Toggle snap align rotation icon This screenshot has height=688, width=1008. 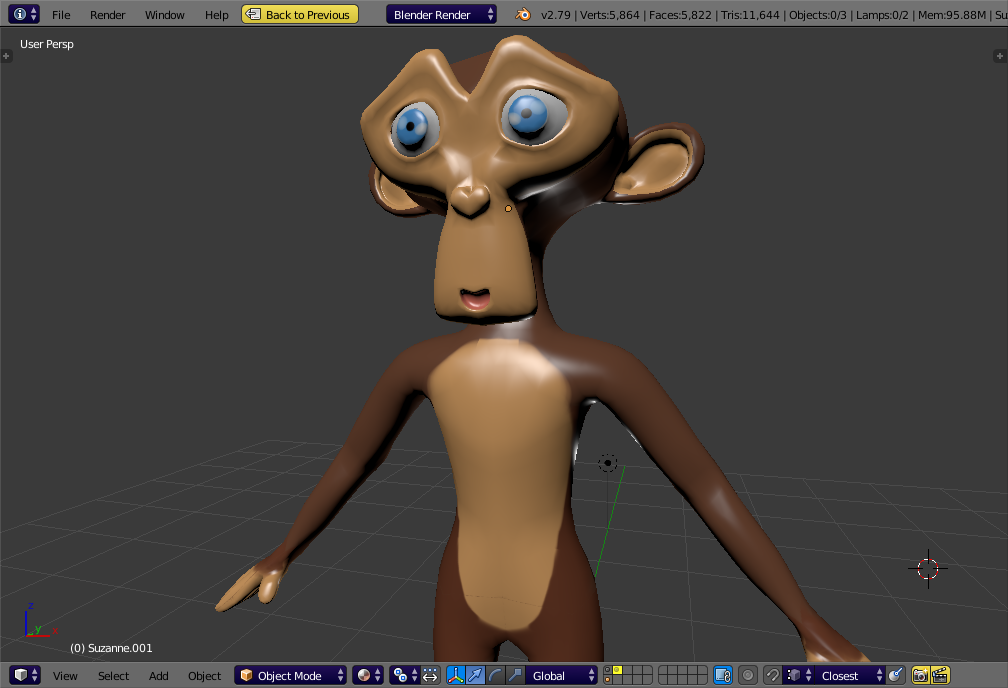point(896,675)
